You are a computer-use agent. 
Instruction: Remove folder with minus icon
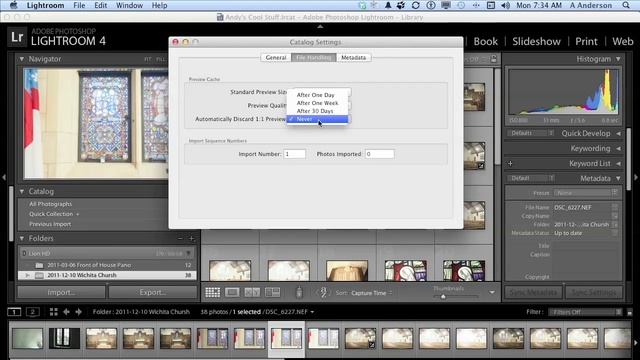(180, 238)
